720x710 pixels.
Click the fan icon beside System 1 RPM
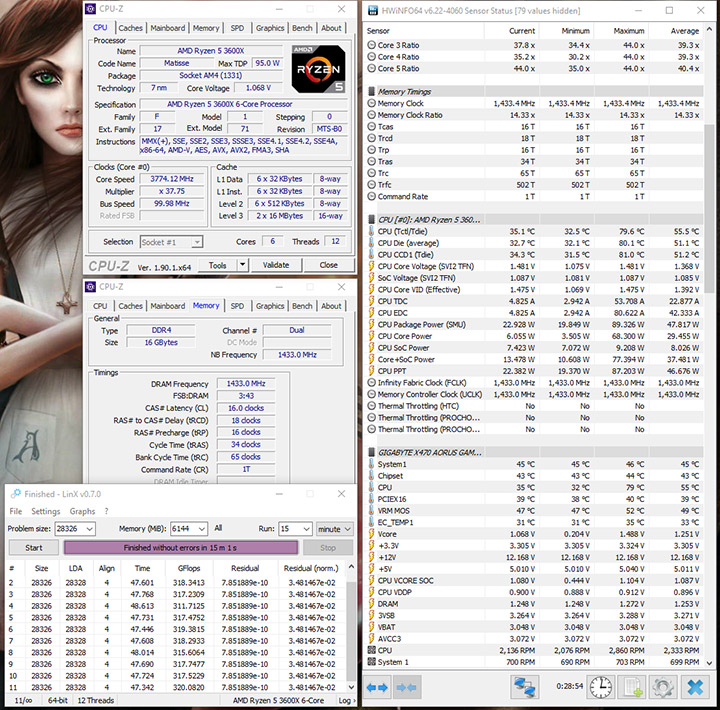coord(371,662)
